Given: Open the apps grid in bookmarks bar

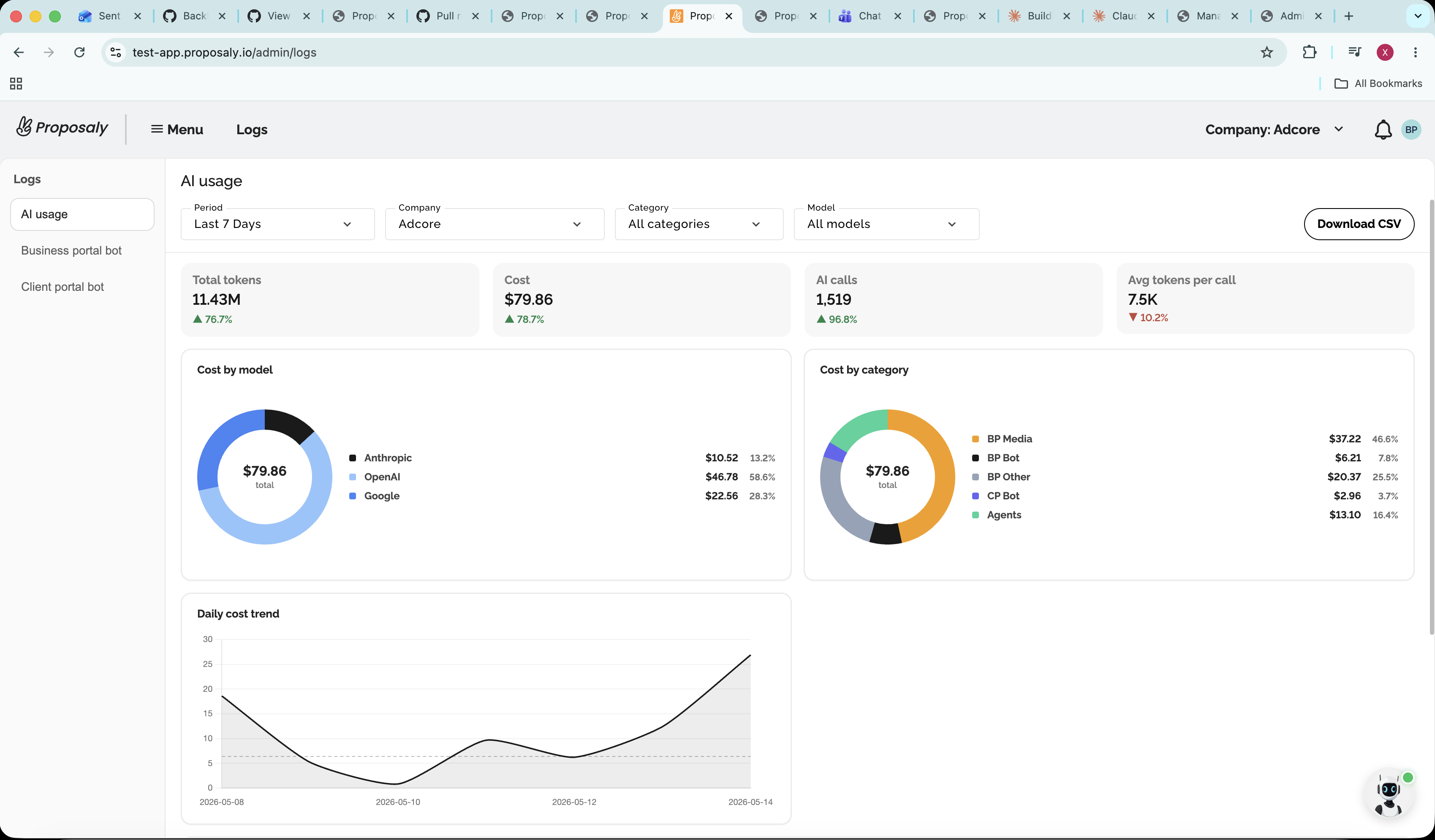Looking at the screenshot, I should pyautogui.click(x=16, y=84).
